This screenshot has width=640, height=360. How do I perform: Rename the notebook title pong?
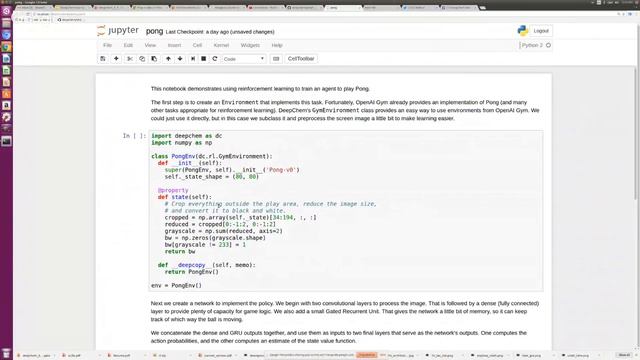[x=154, y=31]
